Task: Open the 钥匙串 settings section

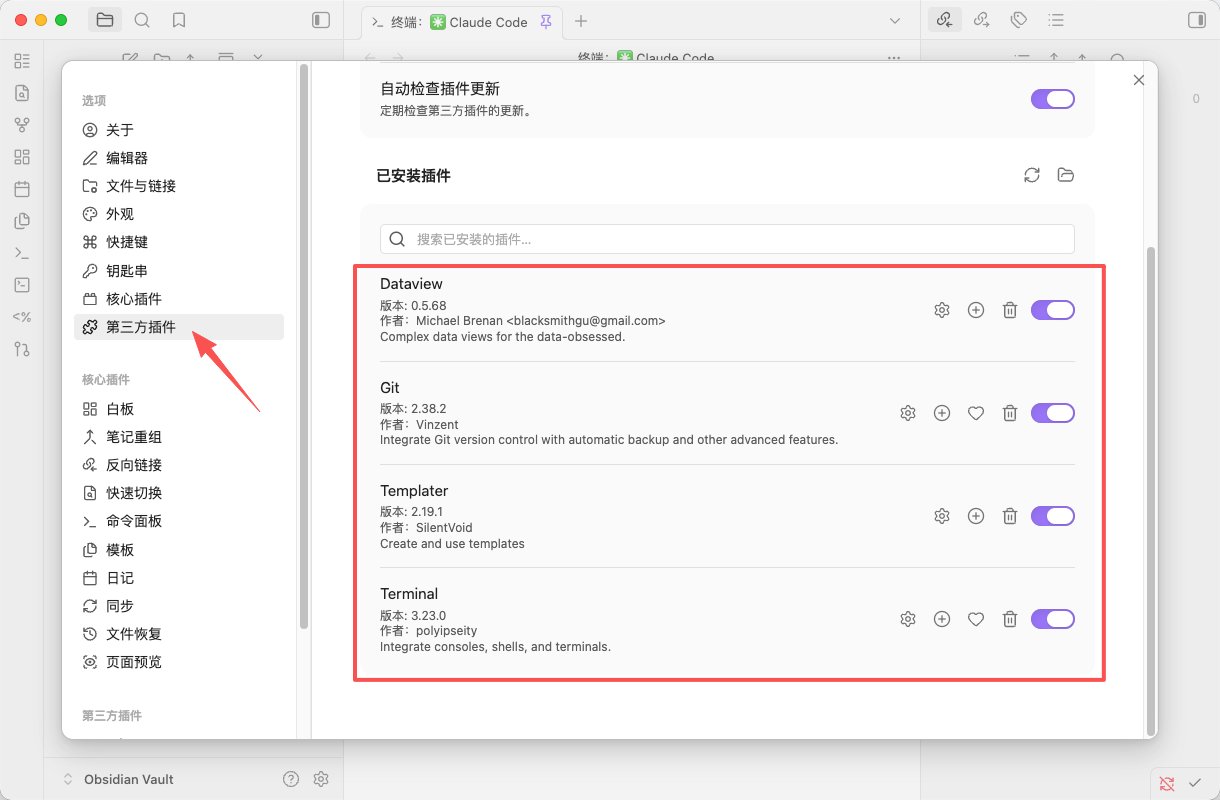Action: tap(179, 271)
